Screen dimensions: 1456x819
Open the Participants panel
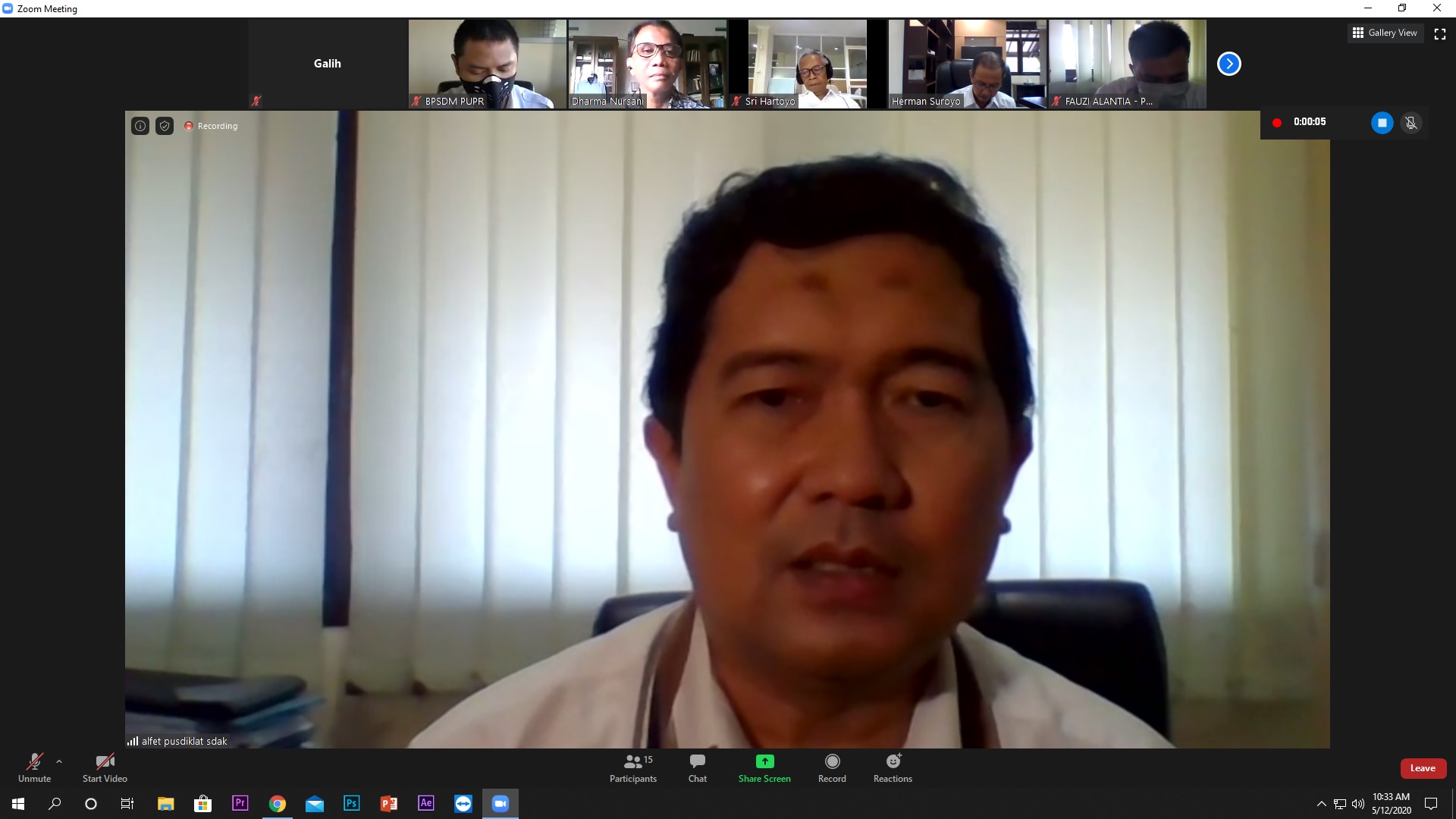(x=633, y=767)
